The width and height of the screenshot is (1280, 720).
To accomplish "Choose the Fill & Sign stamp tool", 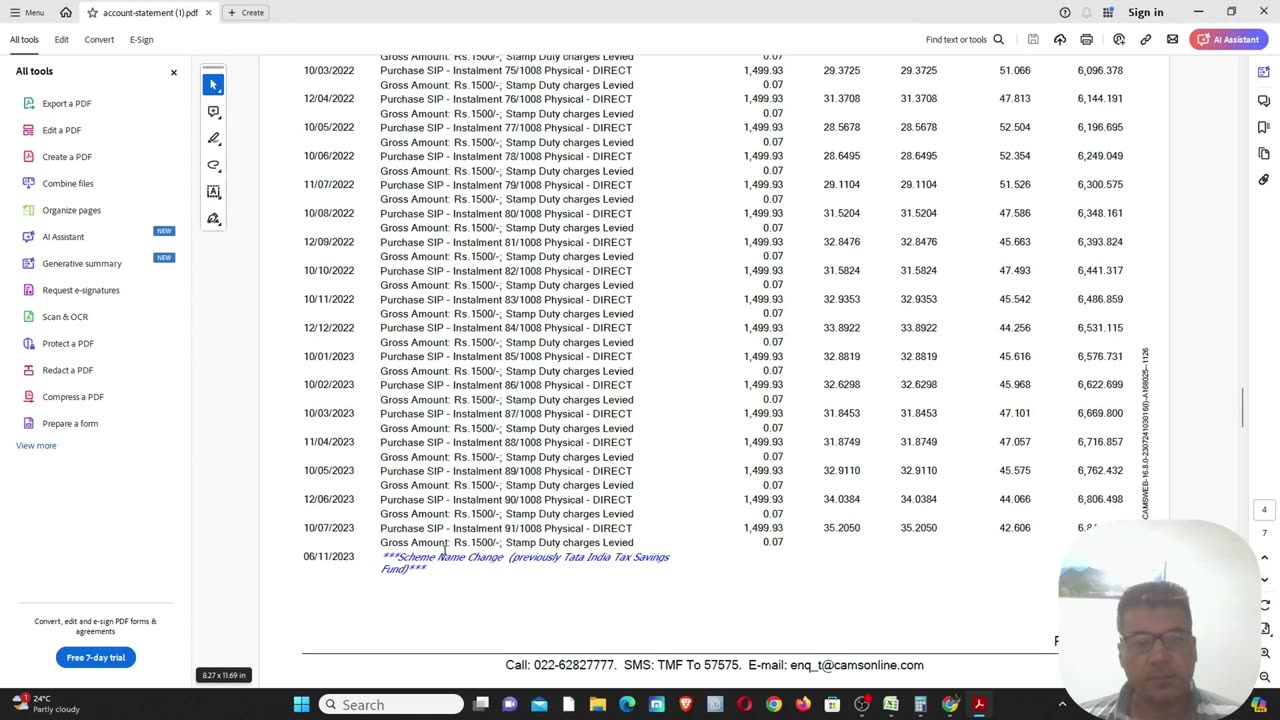I will 213,219.
